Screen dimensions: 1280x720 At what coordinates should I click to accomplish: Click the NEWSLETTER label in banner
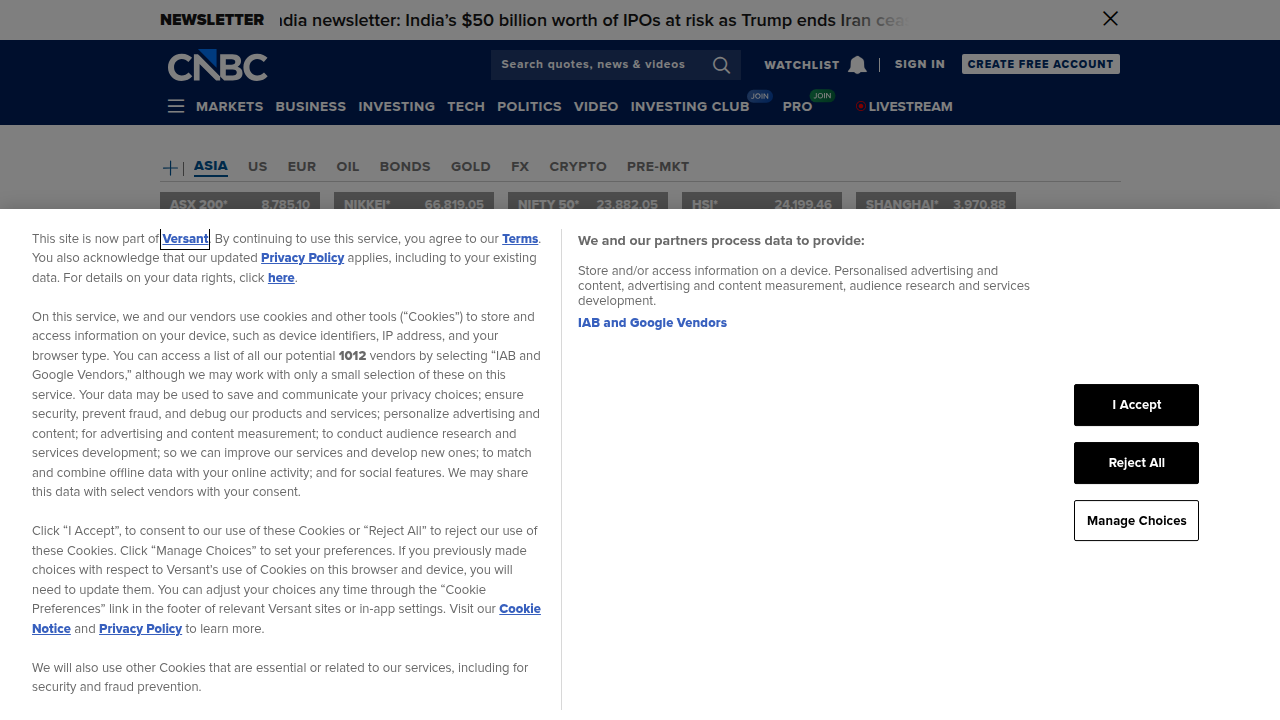click(212, 19)
